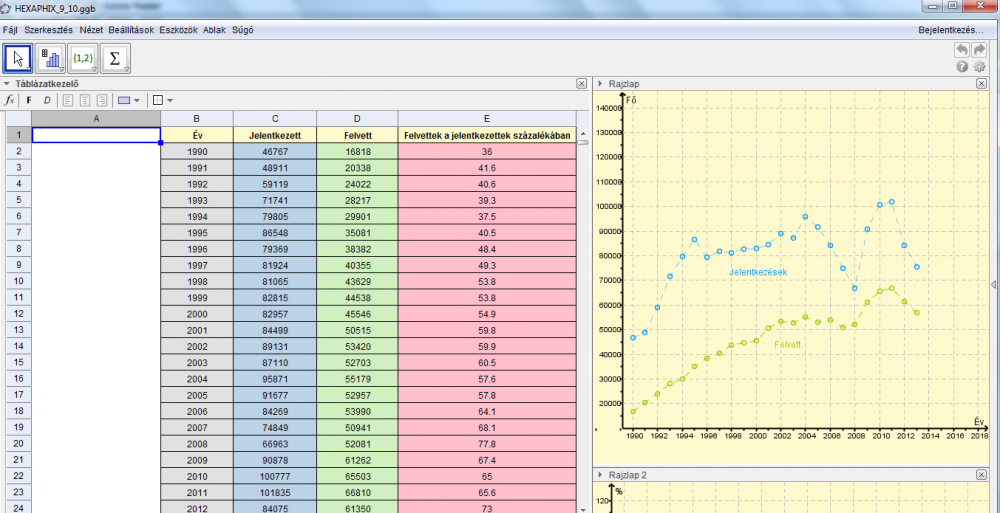The width and height of the screenshot is (1000, 513).
Task: Click the undo arrow icon
Action: coord(962,49)
